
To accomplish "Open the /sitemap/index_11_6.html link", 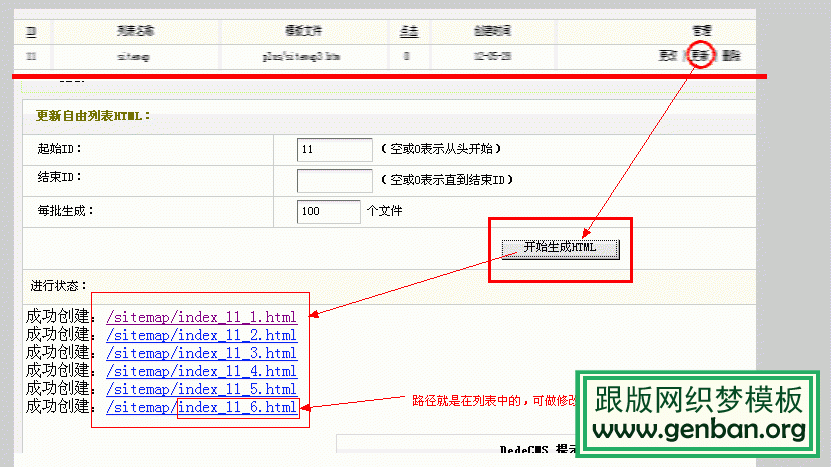I will coord(201,407).
